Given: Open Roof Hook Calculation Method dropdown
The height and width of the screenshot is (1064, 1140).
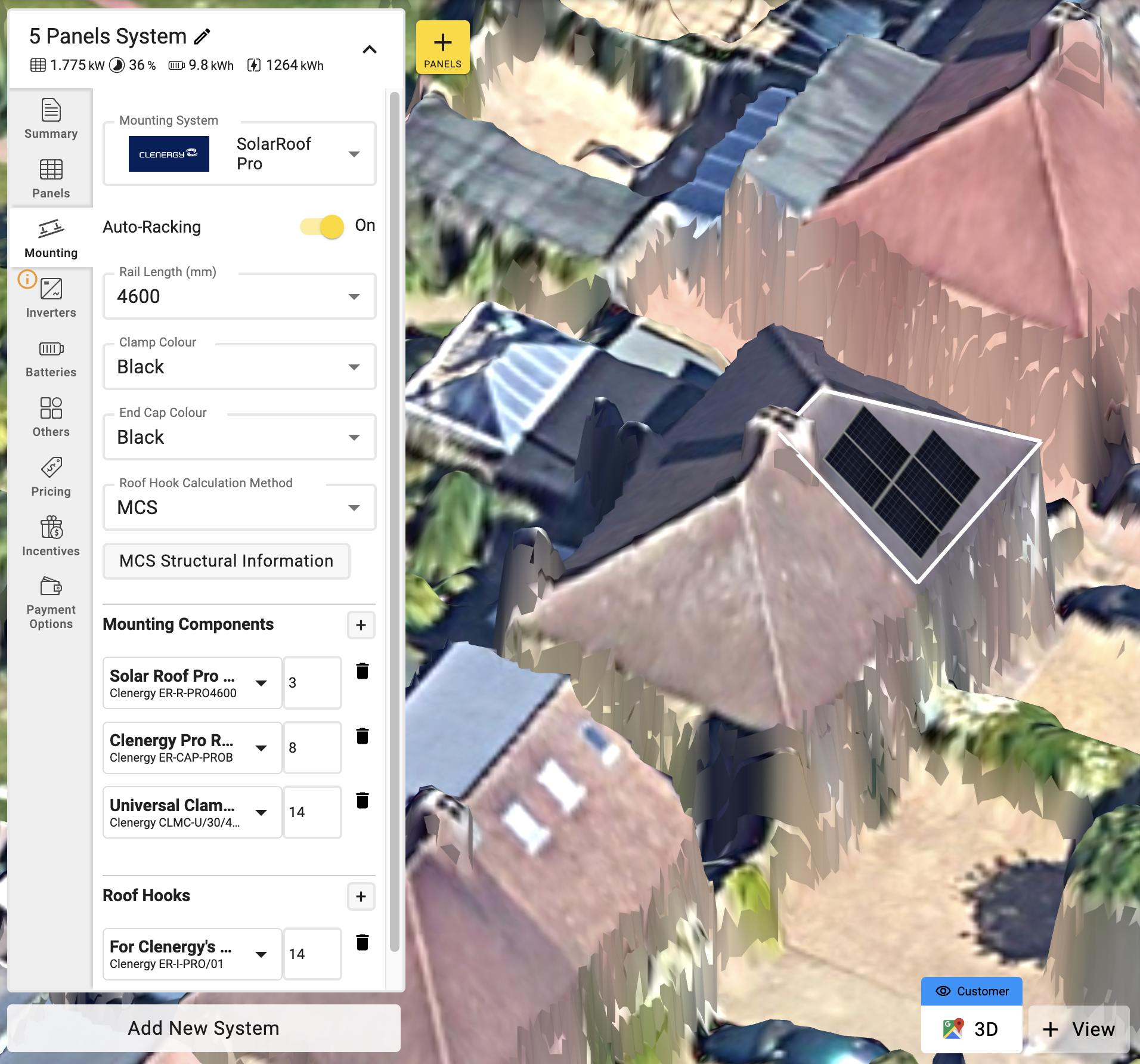Looking at the screenshot, I should (240, 508).
